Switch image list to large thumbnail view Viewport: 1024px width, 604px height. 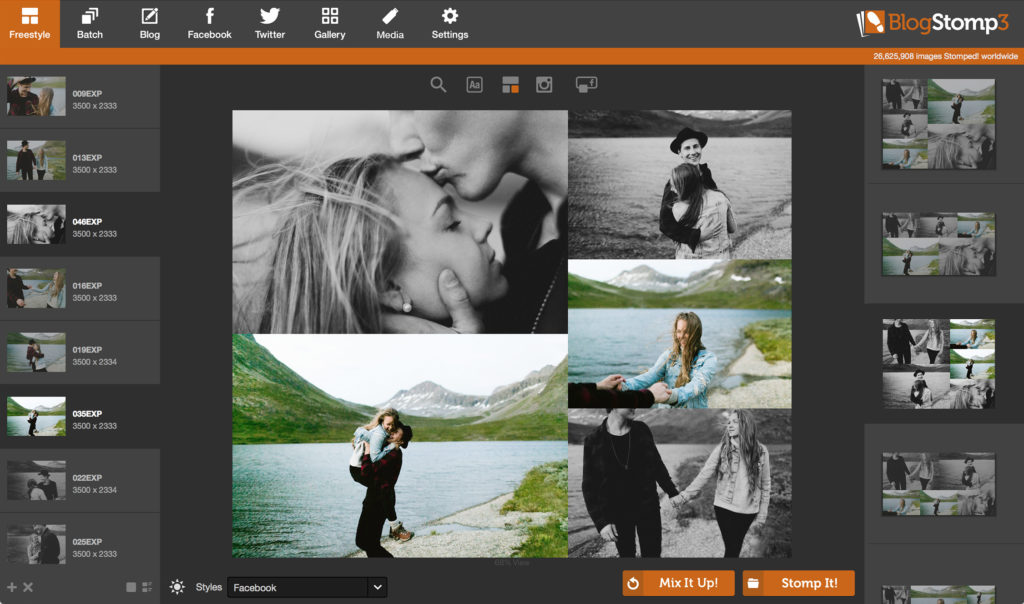[131, 587]
